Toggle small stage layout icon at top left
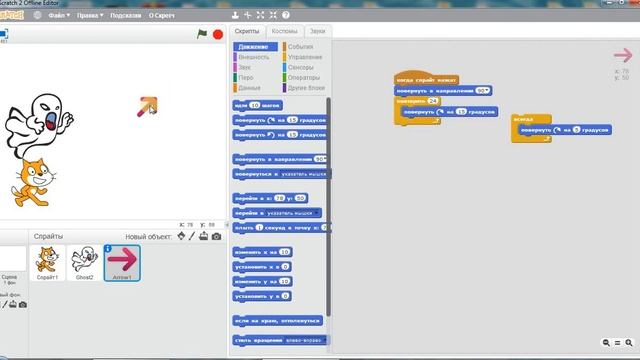640x360 pixels. (x=4, y=34)
